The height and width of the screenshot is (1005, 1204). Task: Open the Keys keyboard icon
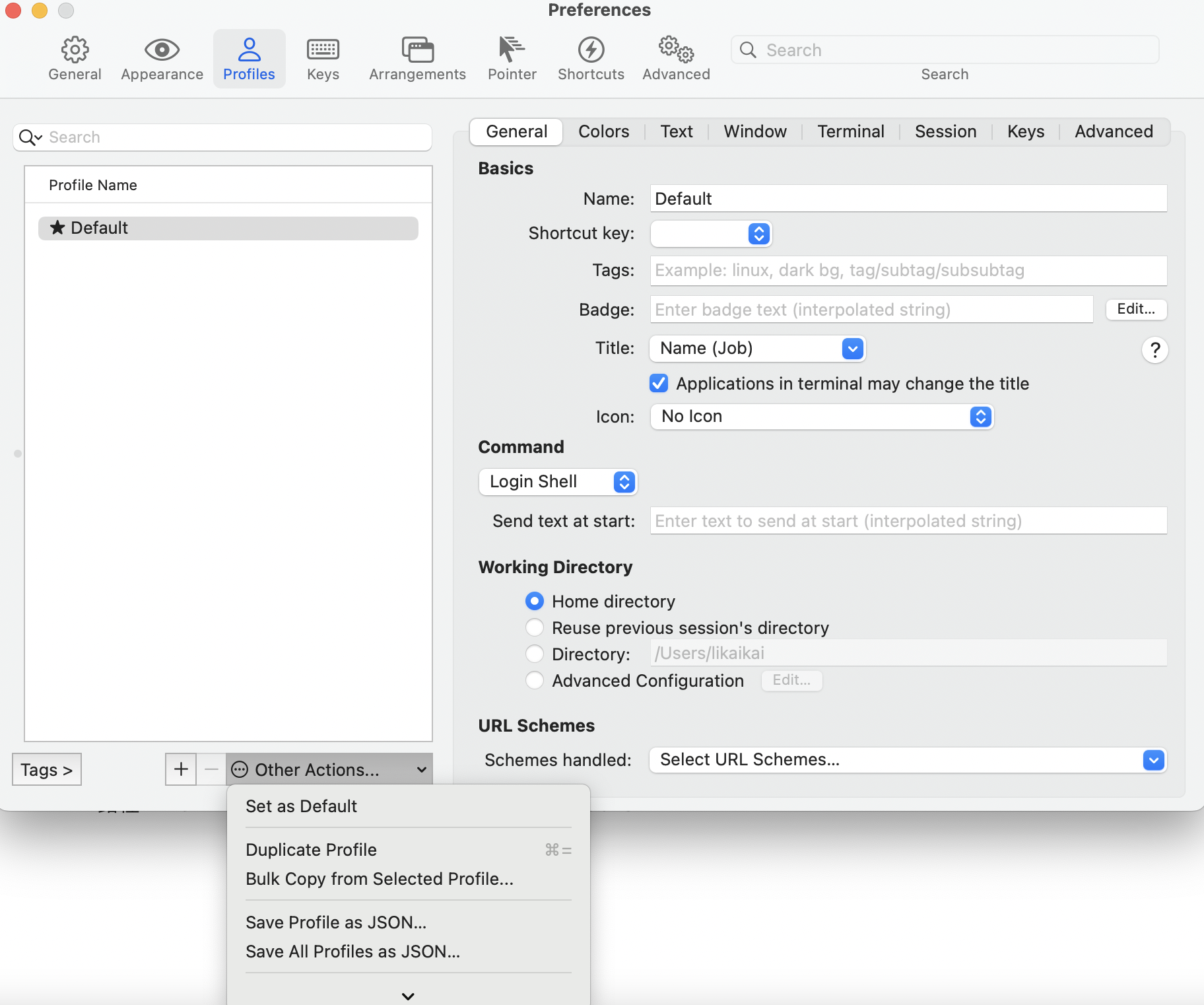[x=323, y=50]
